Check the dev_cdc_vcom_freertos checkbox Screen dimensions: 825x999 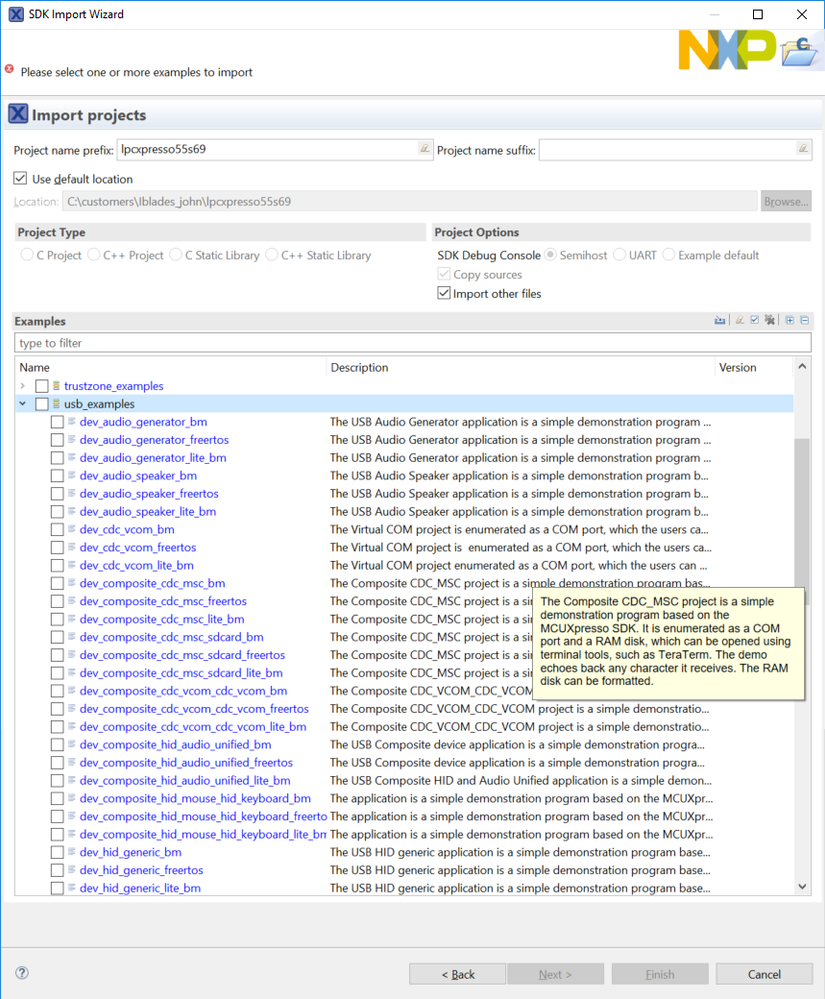coord(57,547)
